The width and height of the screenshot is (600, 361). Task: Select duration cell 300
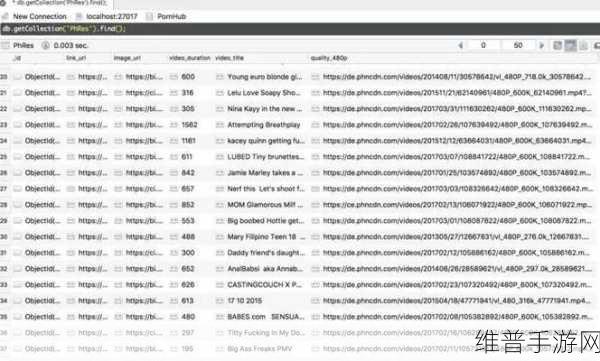pos(188,253)
